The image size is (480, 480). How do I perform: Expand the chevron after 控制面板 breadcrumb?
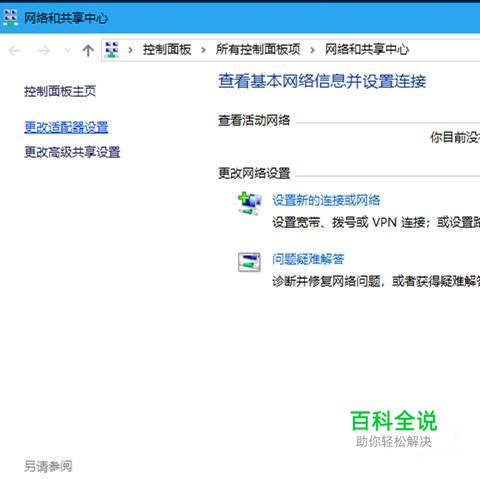pos(203,50)
